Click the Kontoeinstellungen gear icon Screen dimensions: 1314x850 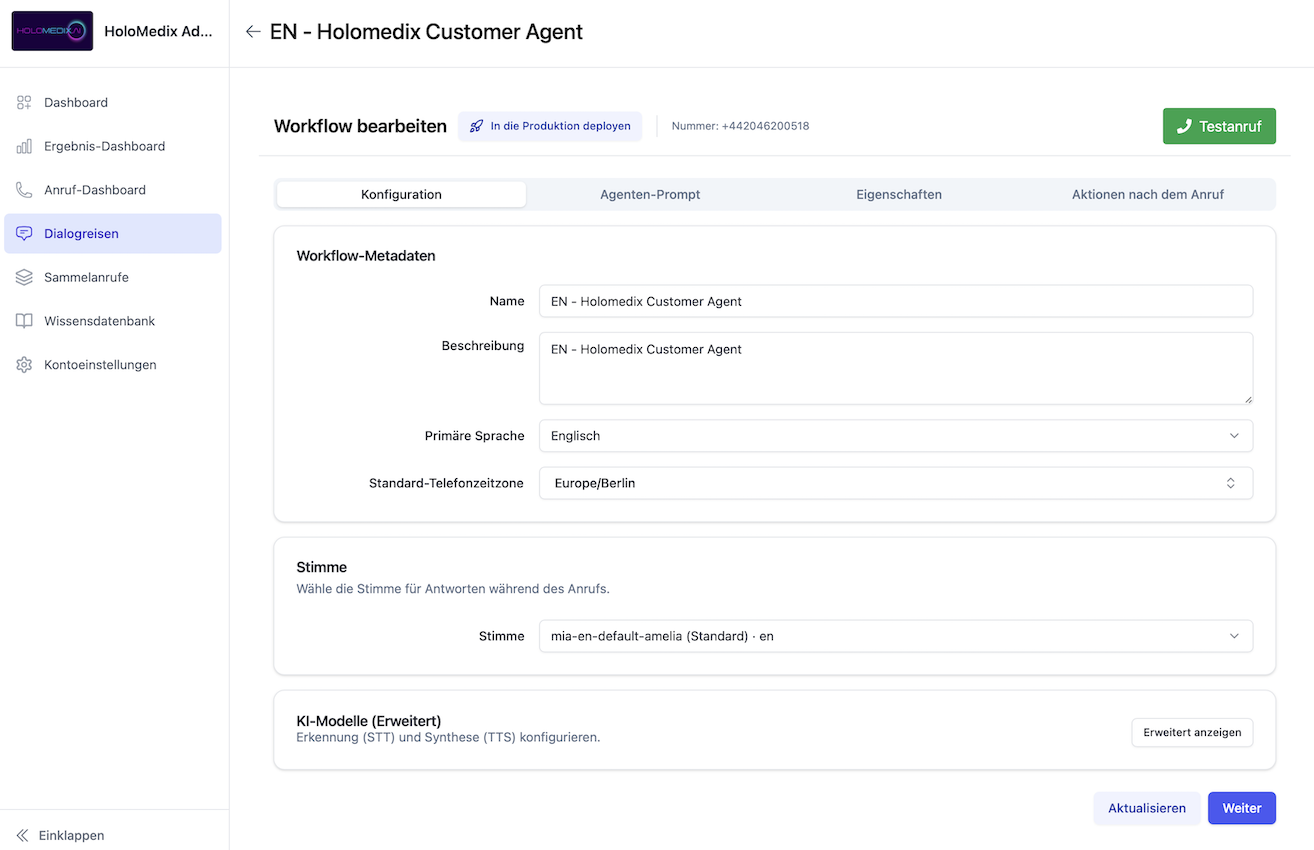24,365
